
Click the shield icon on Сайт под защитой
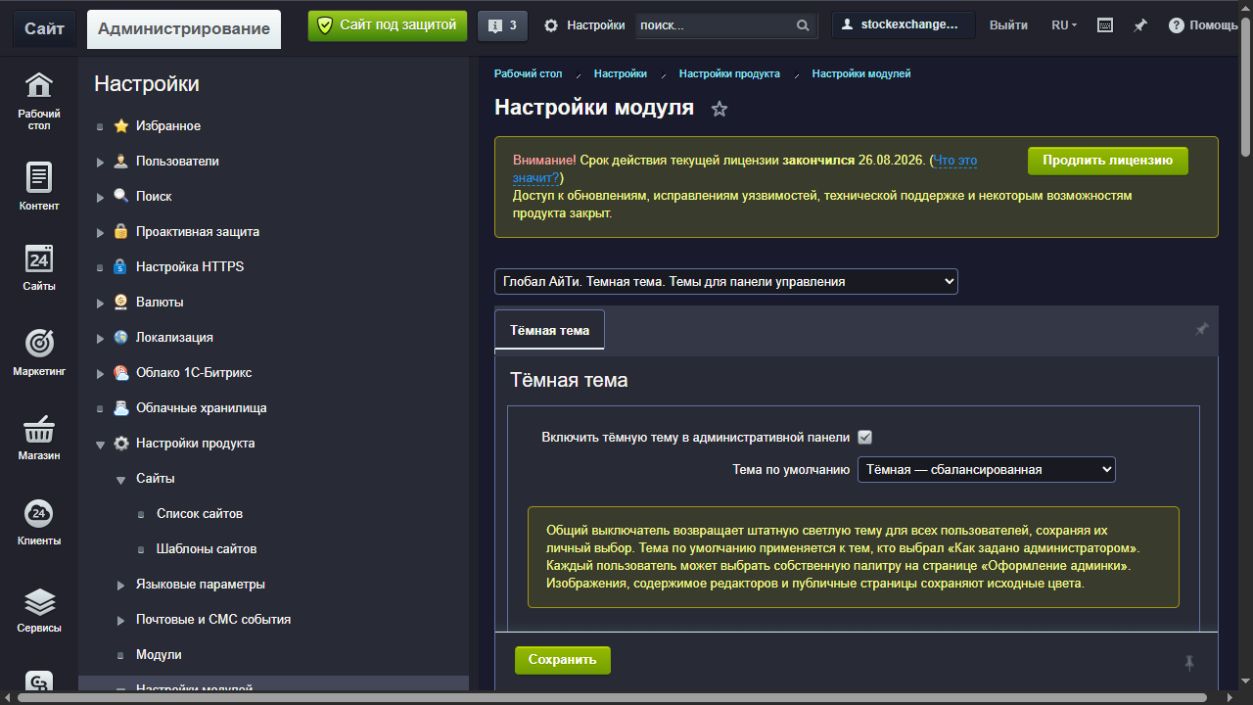pyautogui.click(x=325, y=25)
